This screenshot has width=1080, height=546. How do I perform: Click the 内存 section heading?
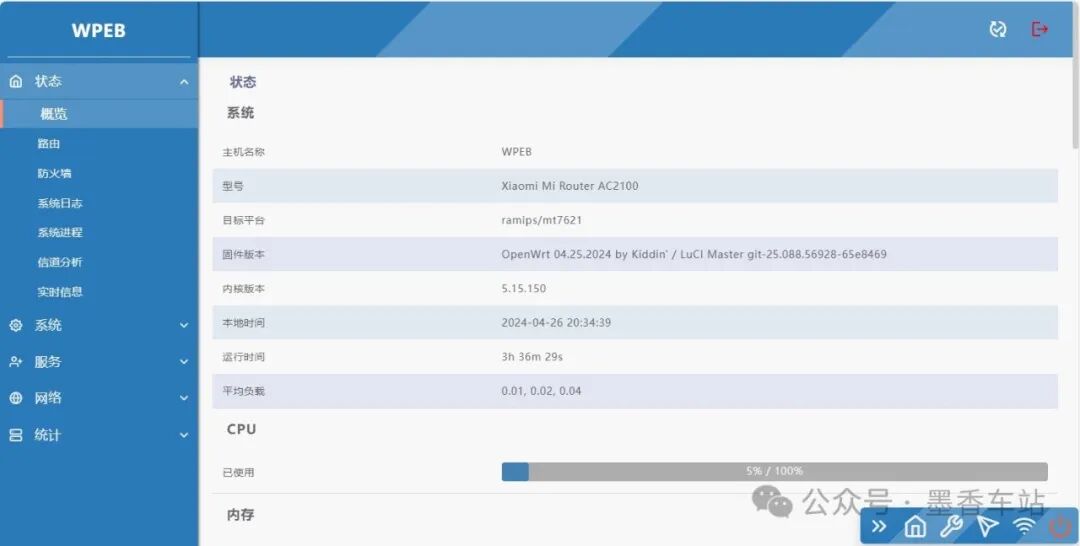coord(240,514)
